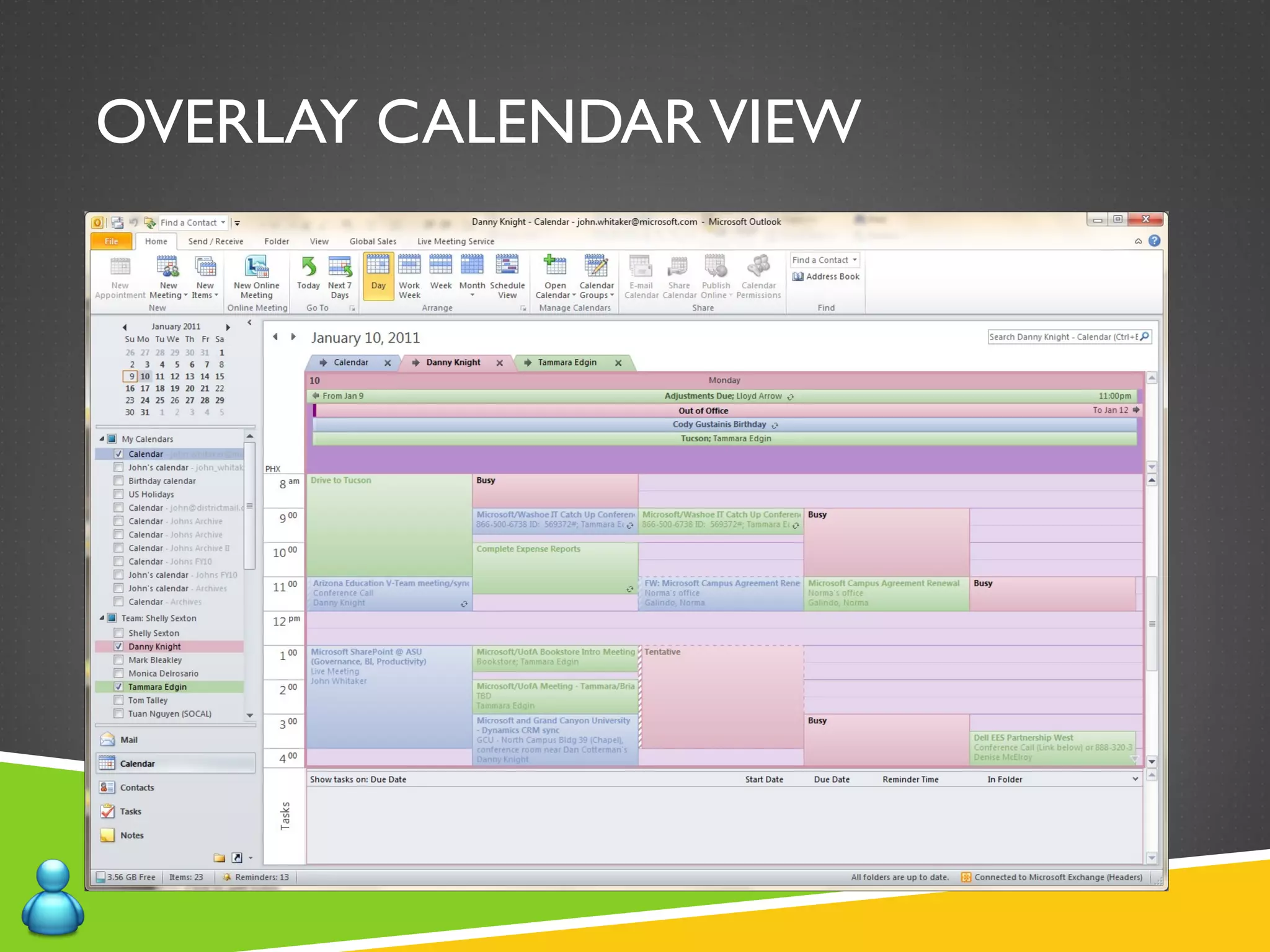Open Quick Access Toolbar customize dropdown
Image resolution: width=1270 pixels, height=952 pixels.
click(x=237, y=223)
